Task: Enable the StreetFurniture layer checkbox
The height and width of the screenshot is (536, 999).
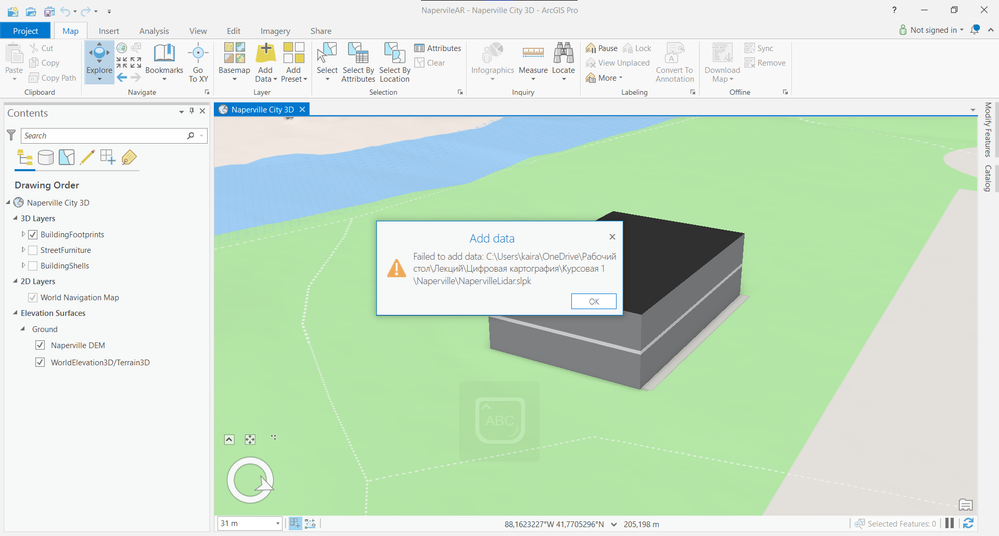Action: click(33, 250)
